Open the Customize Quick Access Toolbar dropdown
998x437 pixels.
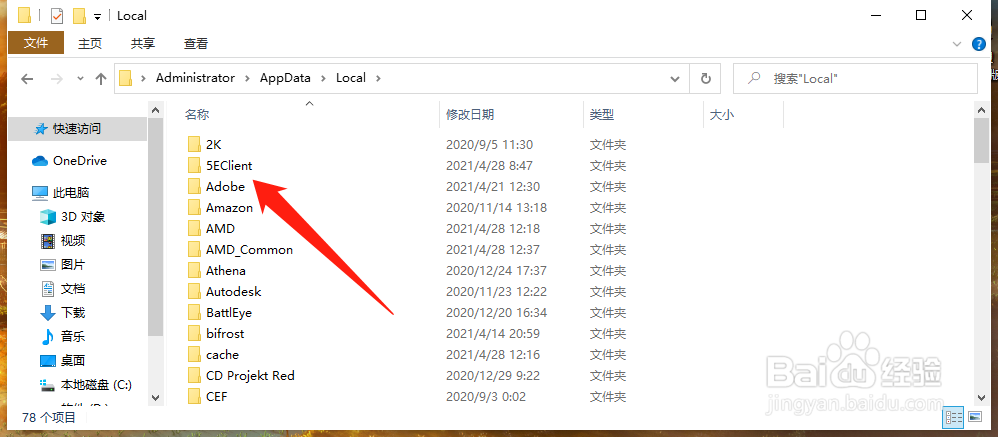97,17
